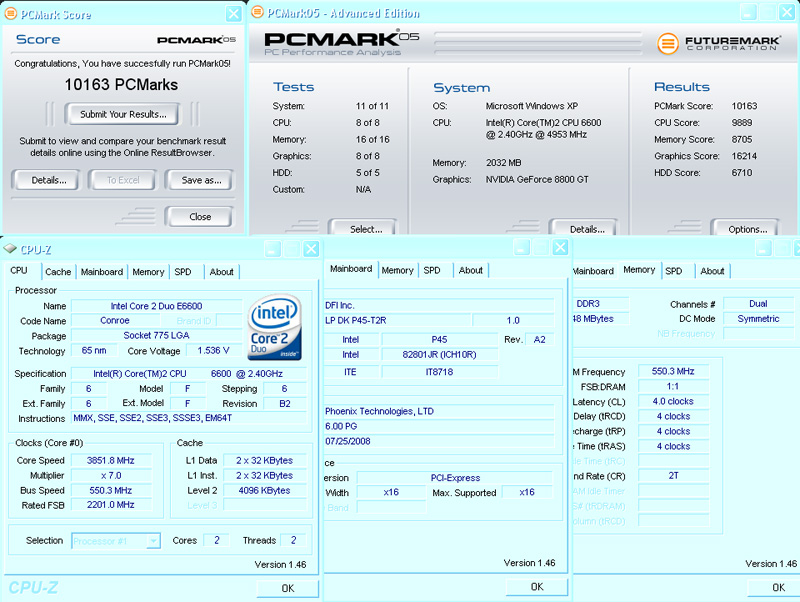Click the Core Voltage 1.536 V field
The width and height of the screenshot is (800, 602).
[x=213, y=350]
